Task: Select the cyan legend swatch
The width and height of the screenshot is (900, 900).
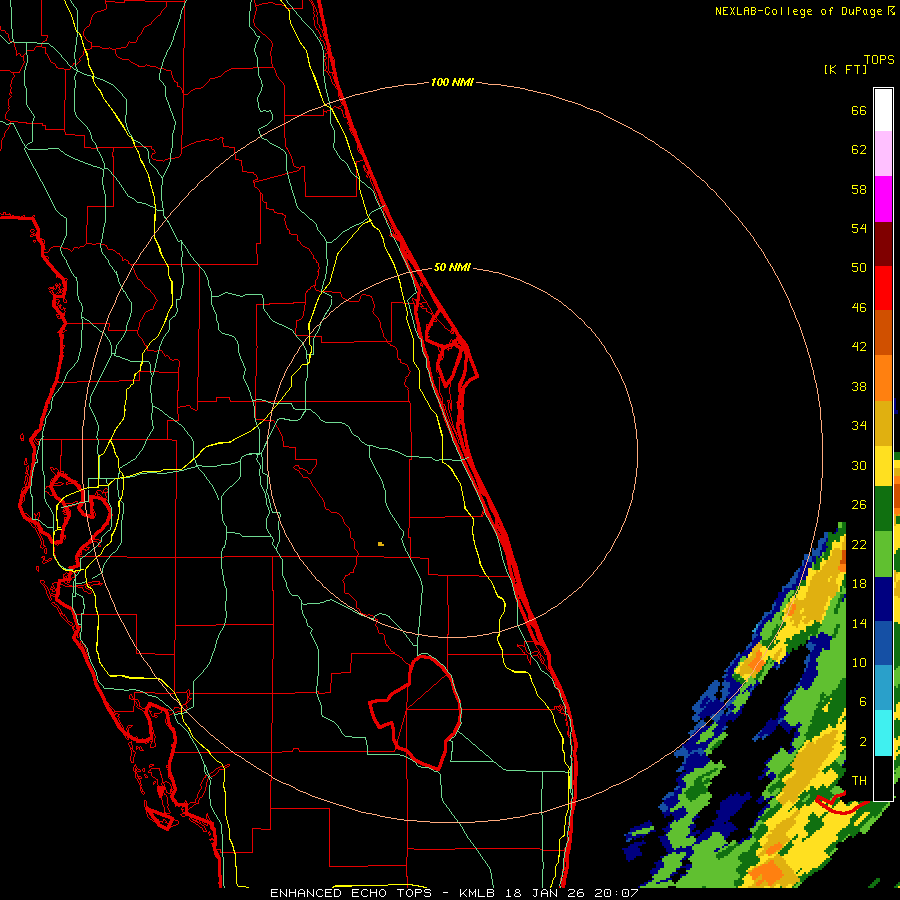Action: tap(883, 733)
